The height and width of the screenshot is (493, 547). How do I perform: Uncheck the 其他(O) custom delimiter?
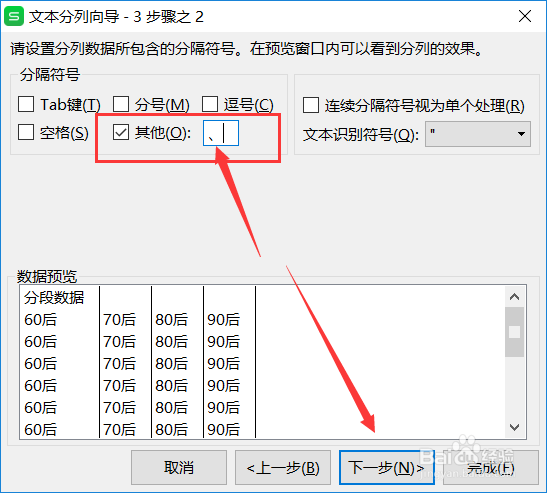pyautogui.click(x=121, y=132)
